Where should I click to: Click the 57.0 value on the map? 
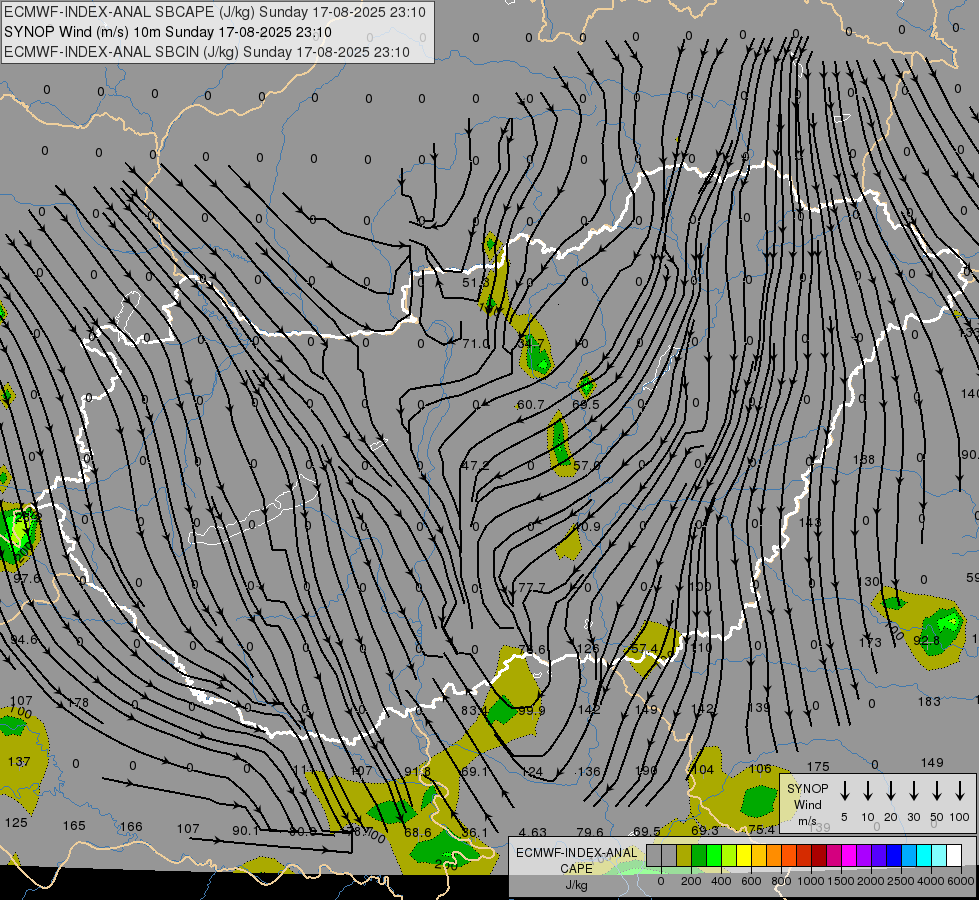pyautogui.click(x=586, y=465)
